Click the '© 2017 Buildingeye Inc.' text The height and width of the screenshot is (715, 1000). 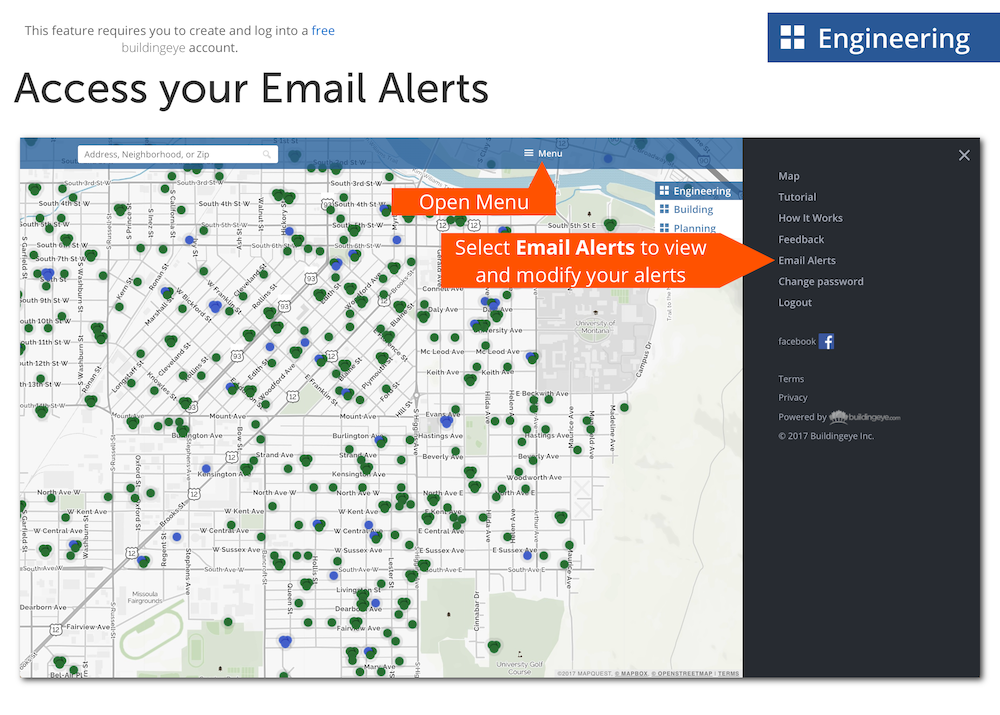tap(826, 436)
